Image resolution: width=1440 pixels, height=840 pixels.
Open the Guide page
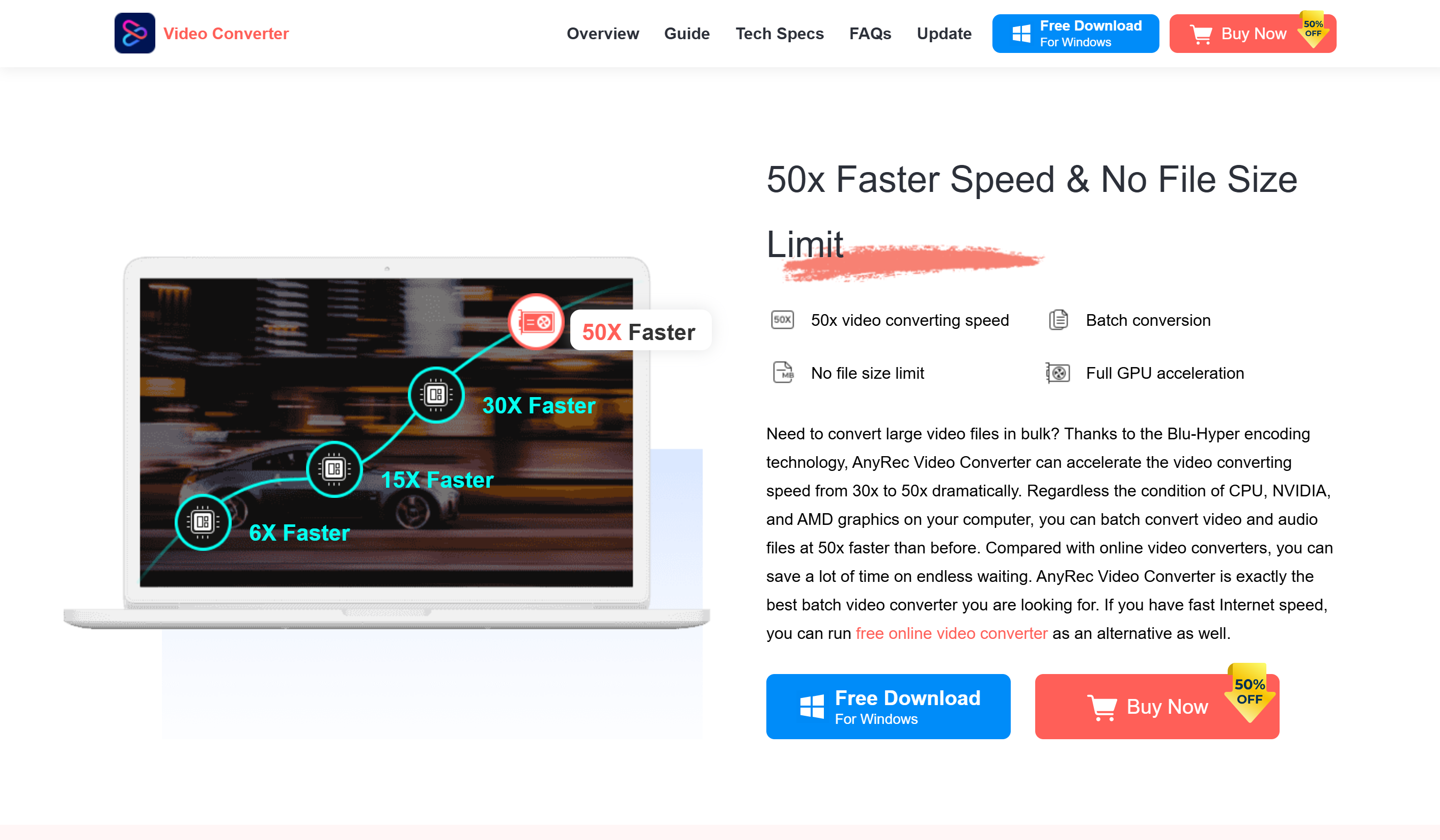pyautogui.click(x=687, y=33)
